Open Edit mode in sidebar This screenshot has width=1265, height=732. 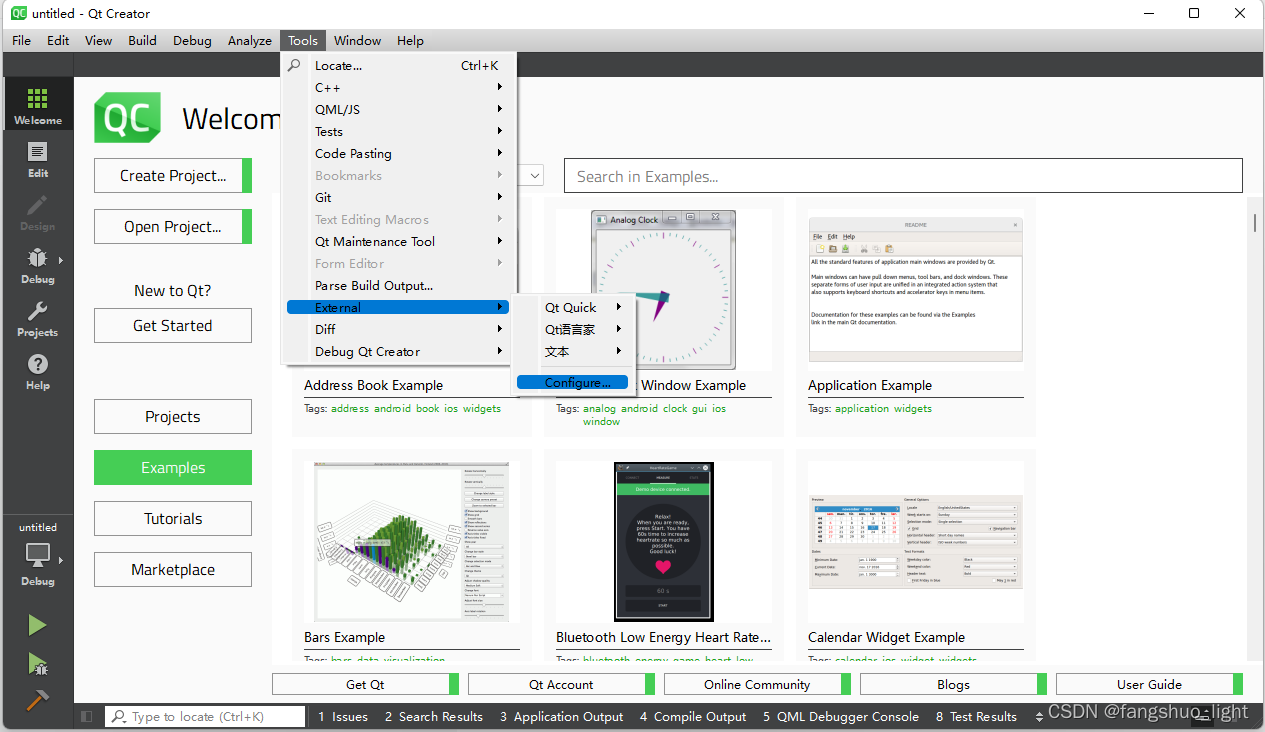point(38,158)
